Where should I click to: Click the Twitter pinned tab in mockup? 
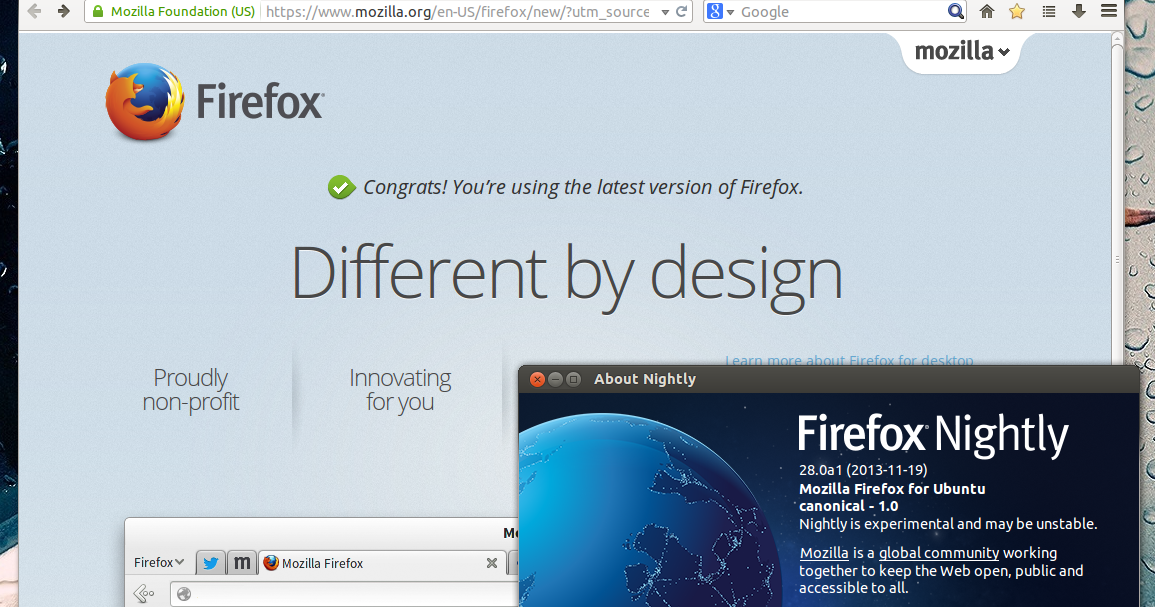pos(211,563)
